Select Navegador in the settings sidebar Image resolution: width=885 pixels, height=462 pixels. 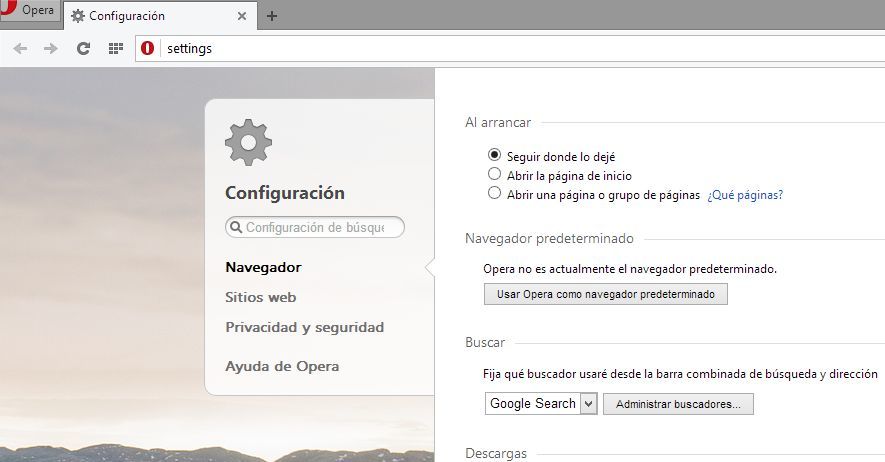pyautogui.click(x=263, y=267)
